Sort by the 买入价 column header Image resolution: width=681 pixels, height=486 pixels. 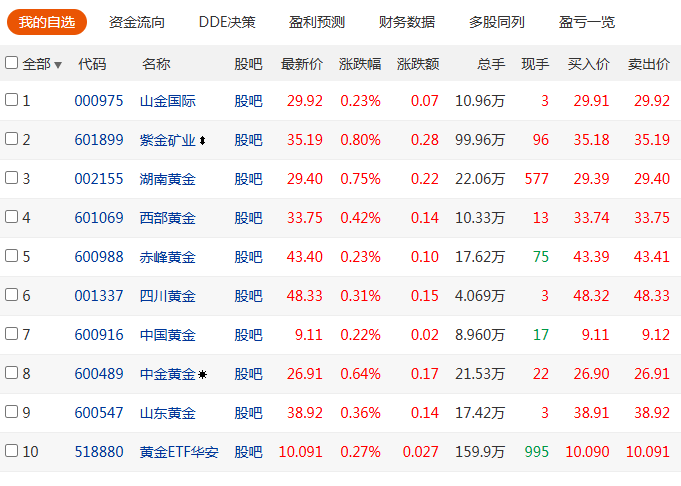coord(588,64)
